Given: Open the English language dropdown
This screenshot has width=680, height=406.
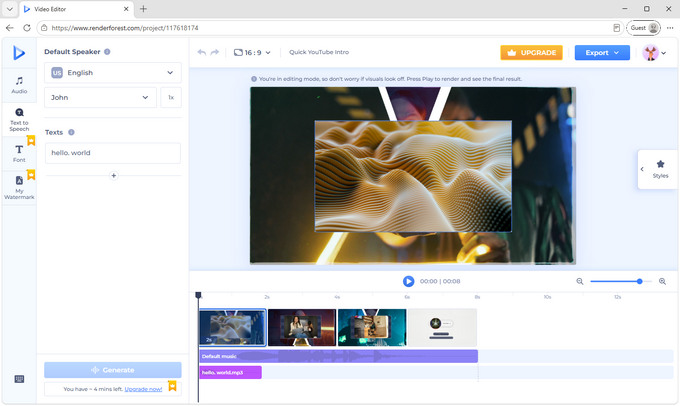Looking at the screenshot, I should [113, 73].
